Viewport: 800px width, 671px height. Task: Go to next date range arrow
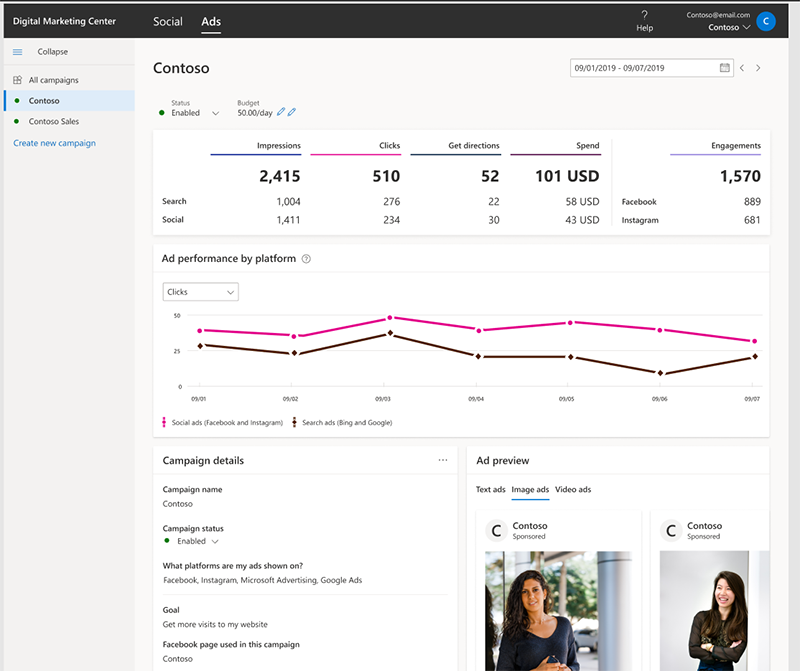coord(758,68)
